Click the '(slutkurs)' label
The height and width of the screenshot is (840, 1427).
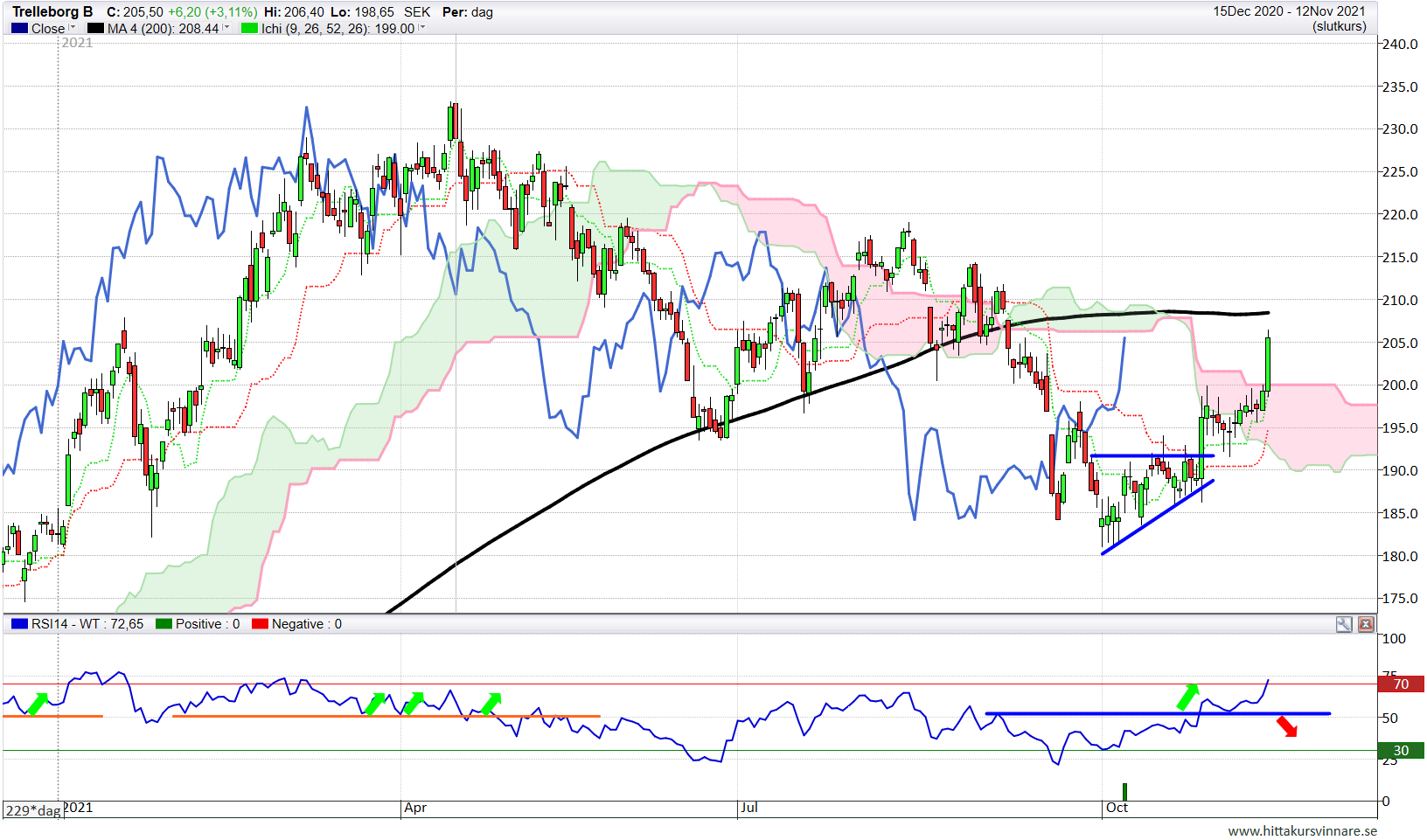click(x=1339, y=26)
